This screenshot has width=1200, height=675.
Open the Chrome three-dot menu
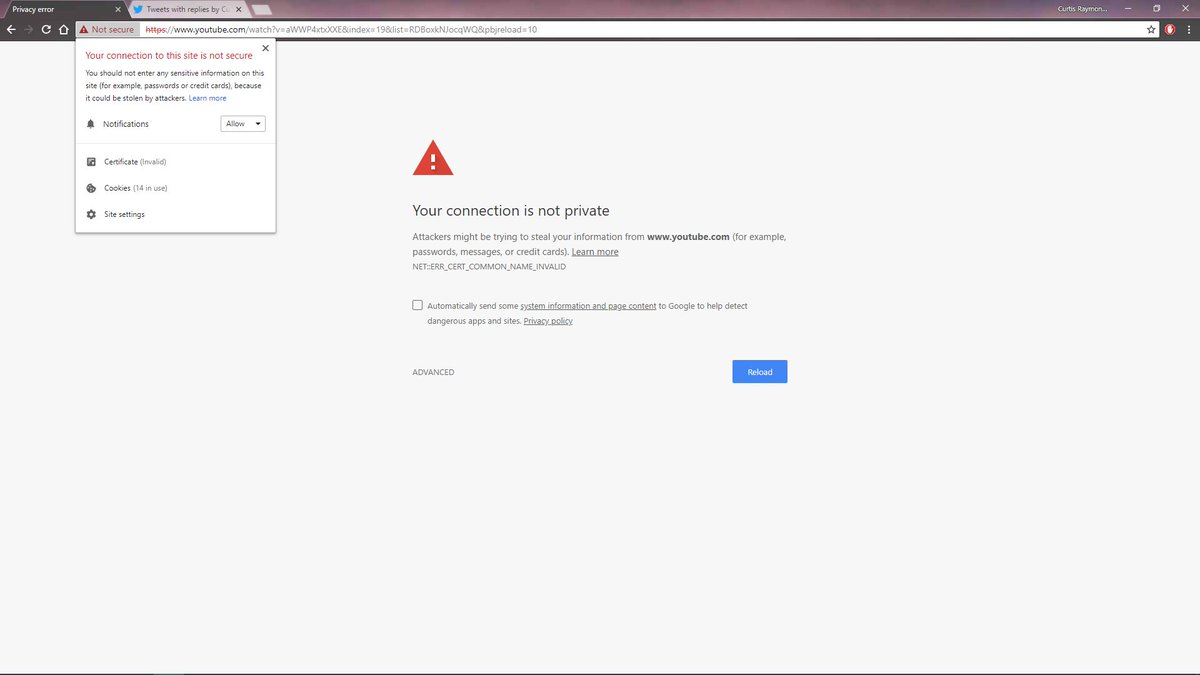click(1188, 30)
